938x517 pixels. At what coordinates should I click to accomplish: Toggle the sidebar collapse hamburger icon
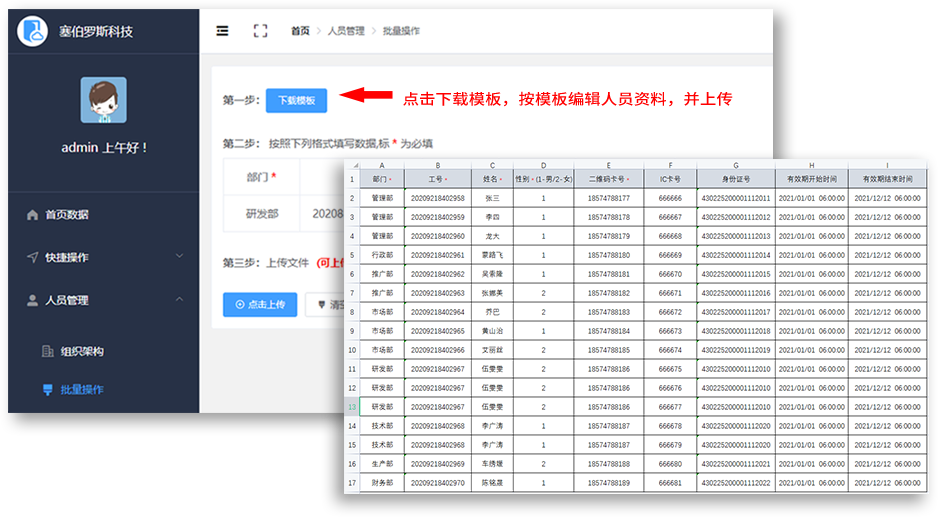(x=222, y=31)
